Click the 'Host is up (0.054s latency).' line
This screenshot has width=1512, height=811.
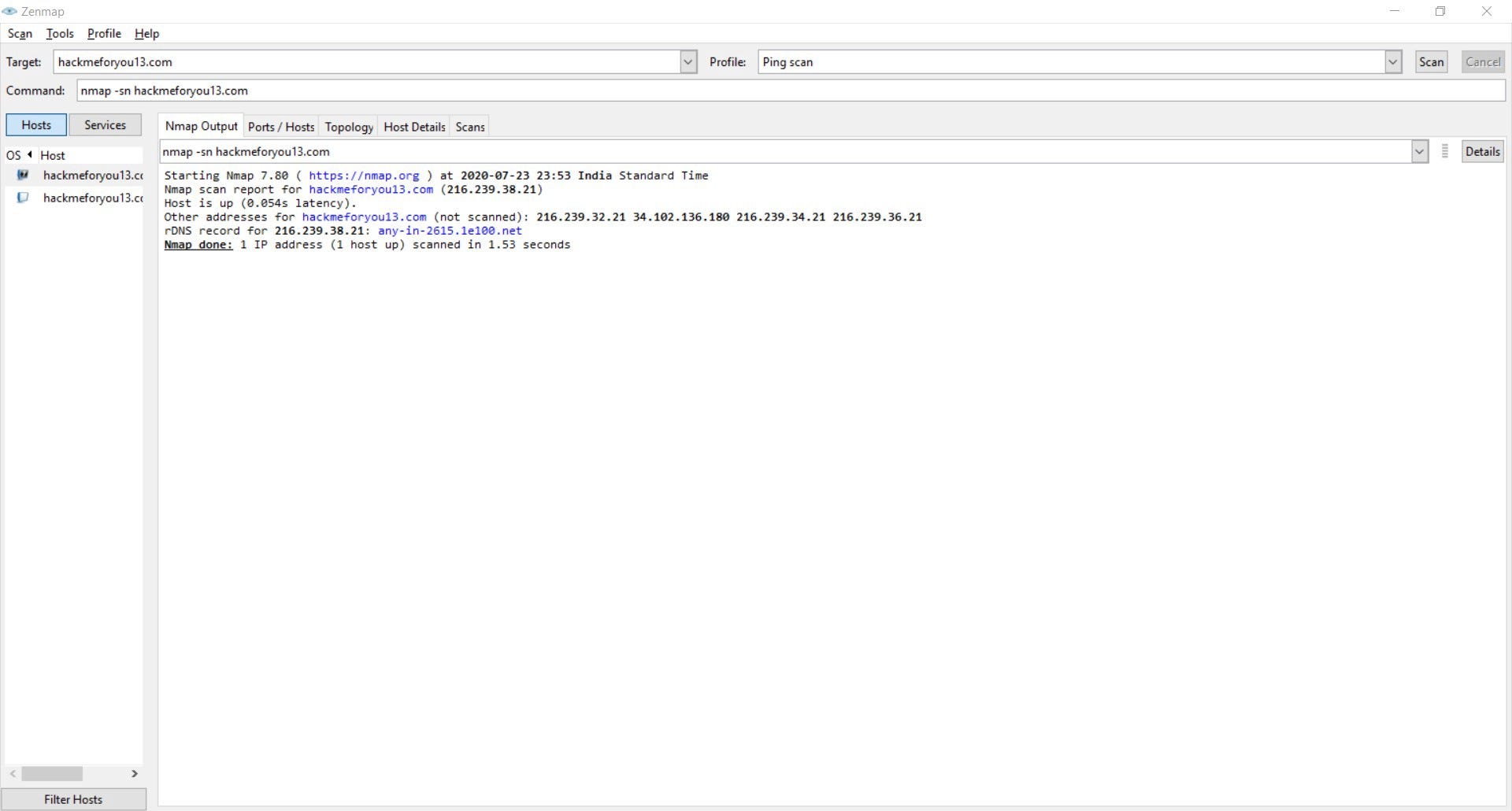point(260,203)
